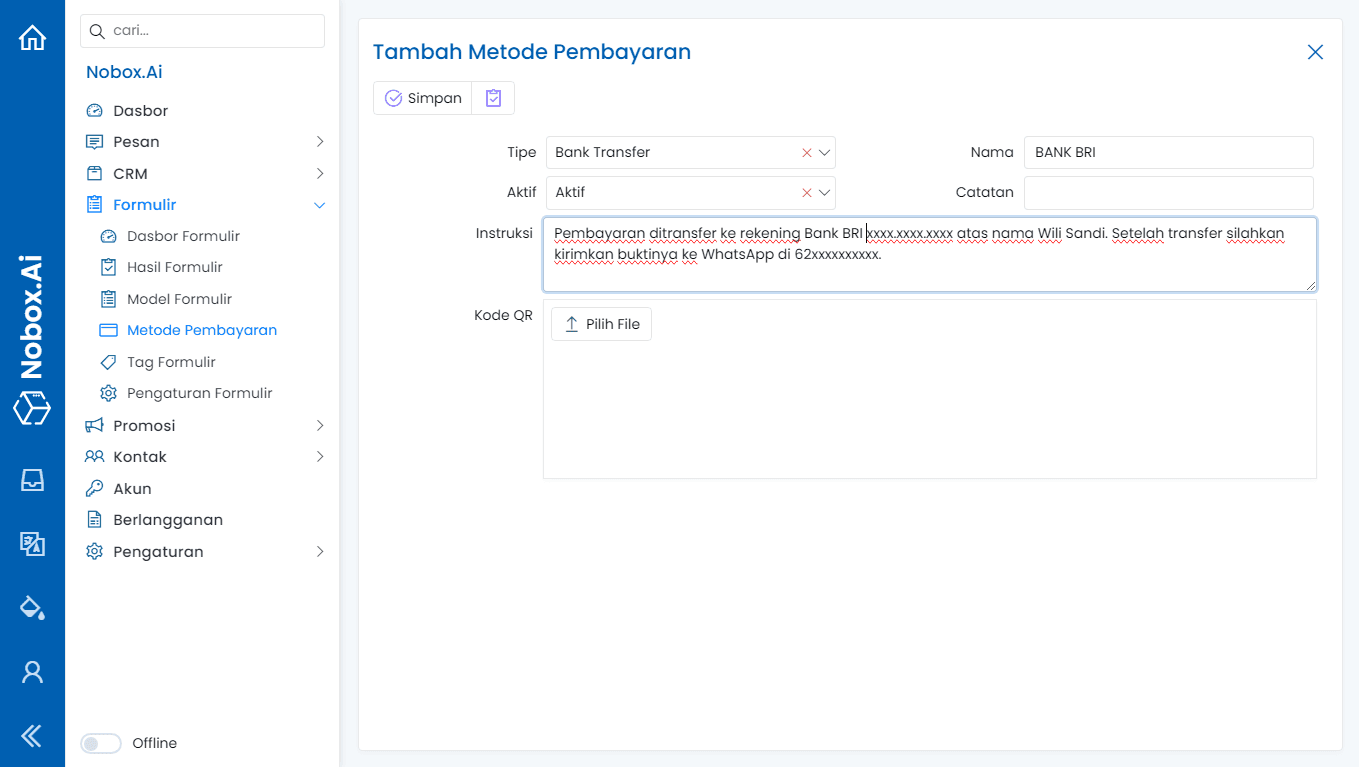1359x767 pixels.
Task: Click the search magnifier icon in the sidebar
Action: tap(97, 30)
